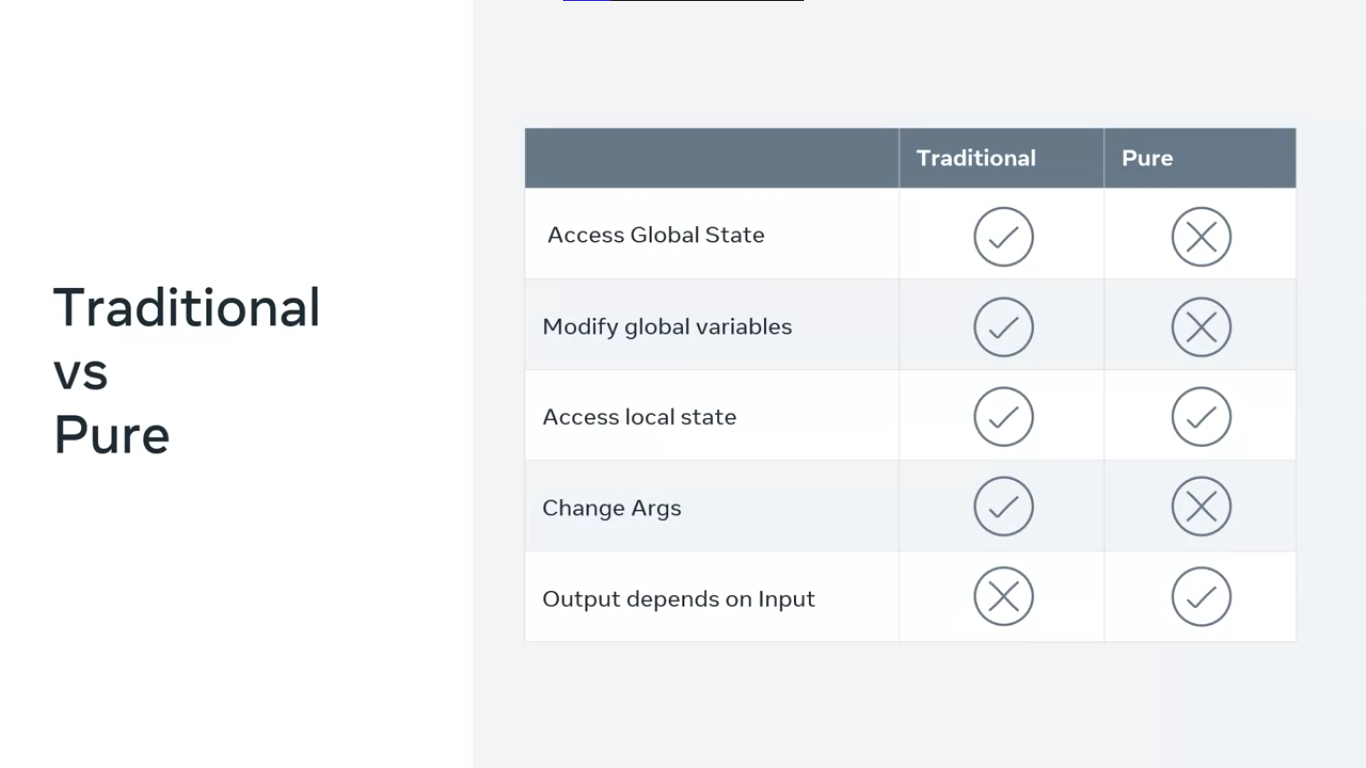Click the Traditional cross for Output depends on Input
The width and height of the screenshot is (1366, 768).
click(x=1003, y=597)
